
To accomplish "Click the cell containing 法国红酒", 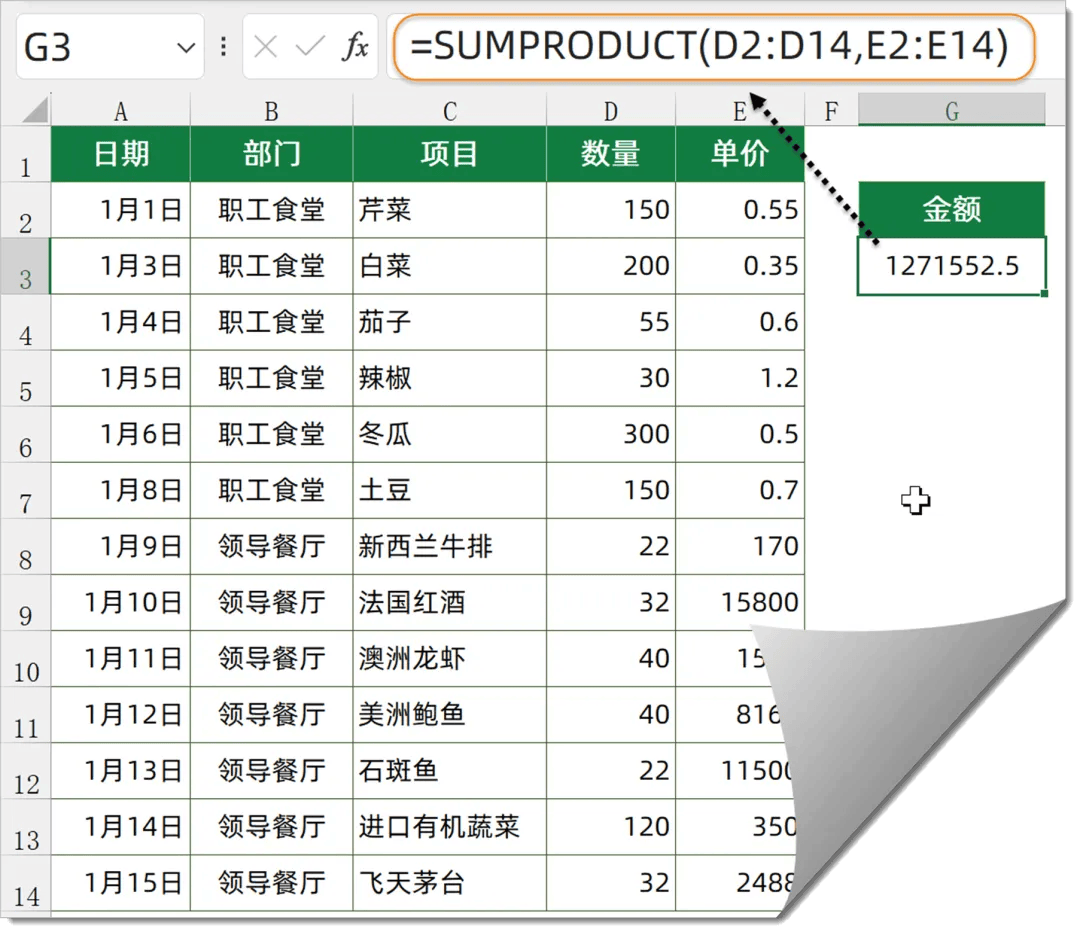I will (450, 603).
